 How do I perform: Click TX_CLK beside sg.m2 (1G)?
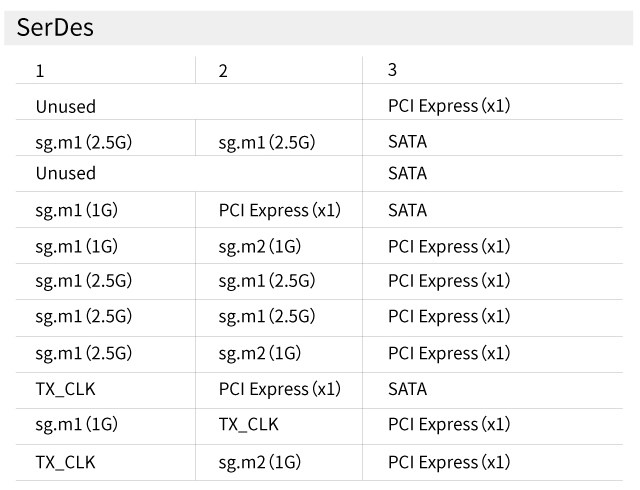pyautogui.click(x=66, y=462)
